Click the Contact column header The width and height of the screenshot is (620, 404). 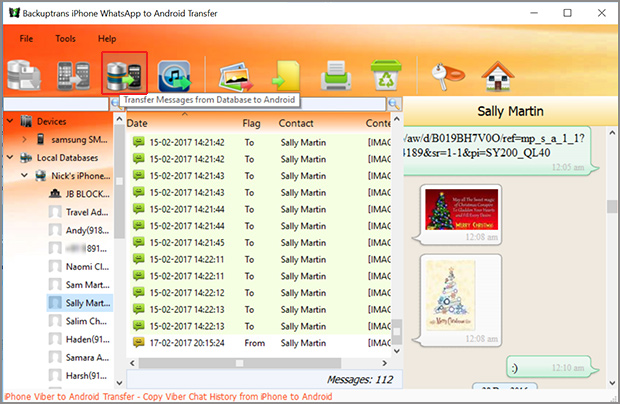tap(296, 123)
